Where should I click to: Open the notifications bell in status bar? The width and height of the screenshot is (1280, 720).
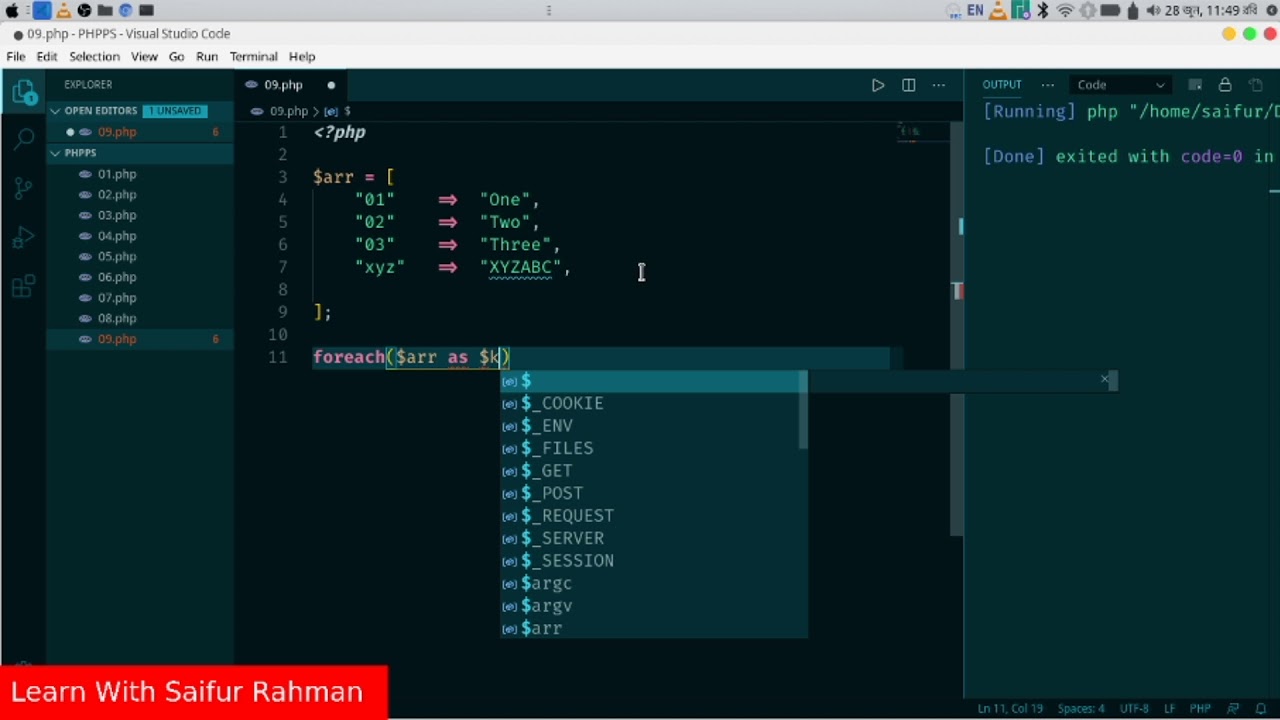pyautogui.click(x=1260, y=709)
